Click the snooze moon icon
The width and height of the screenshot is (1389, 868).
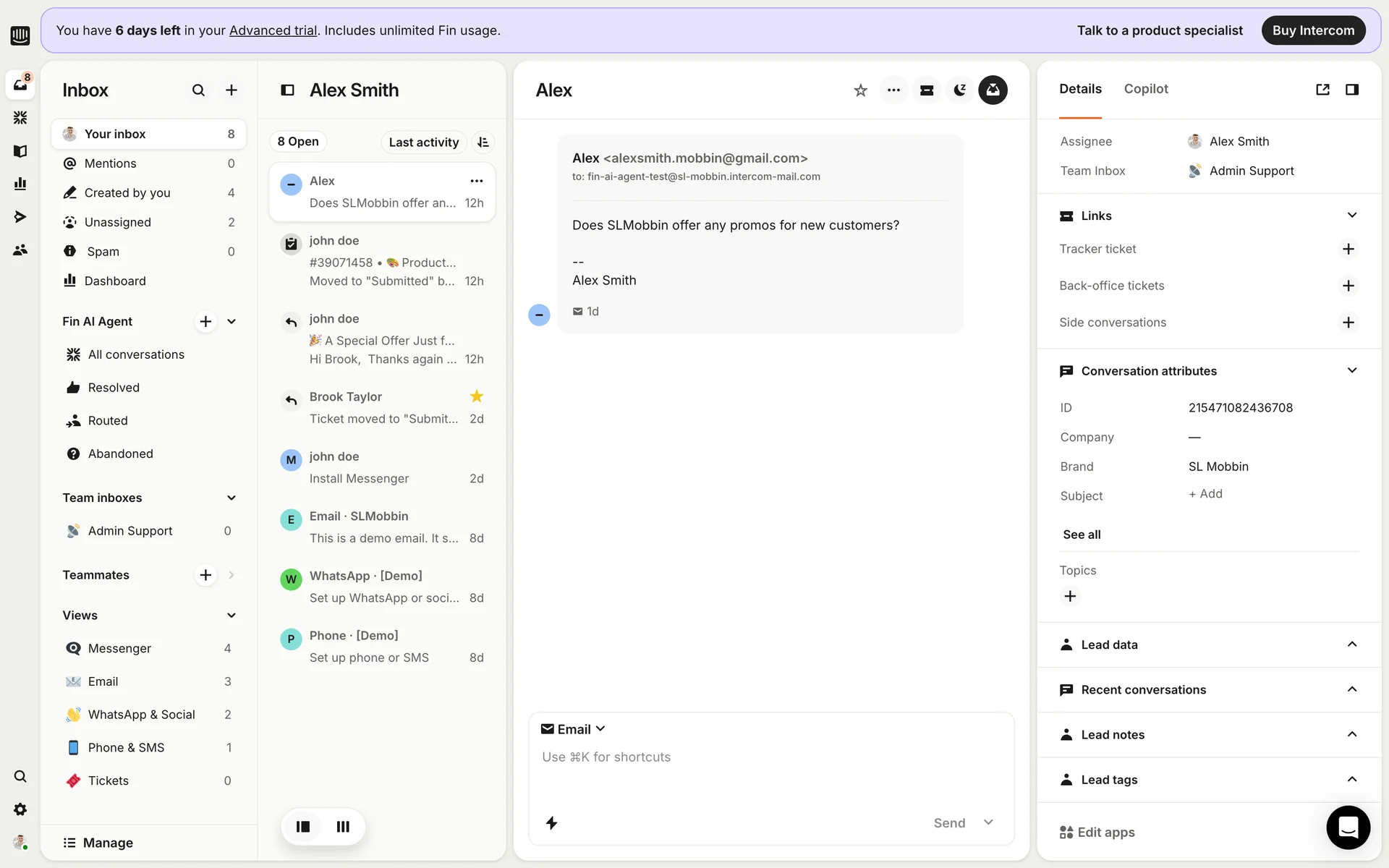tap(959, 90)
